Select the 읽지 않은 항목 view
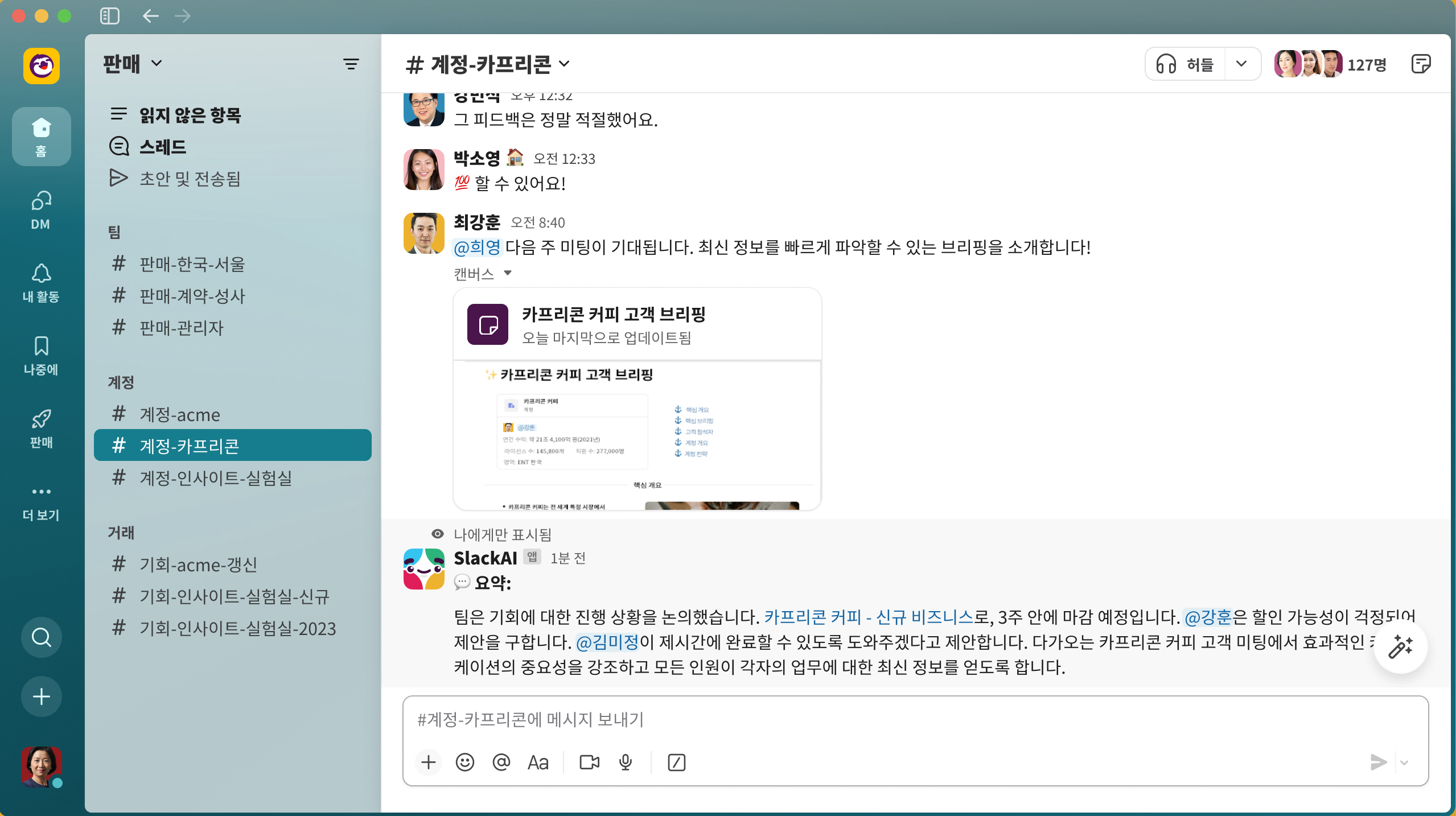Viewport: 1456px width, 816px height. (190, 115)
